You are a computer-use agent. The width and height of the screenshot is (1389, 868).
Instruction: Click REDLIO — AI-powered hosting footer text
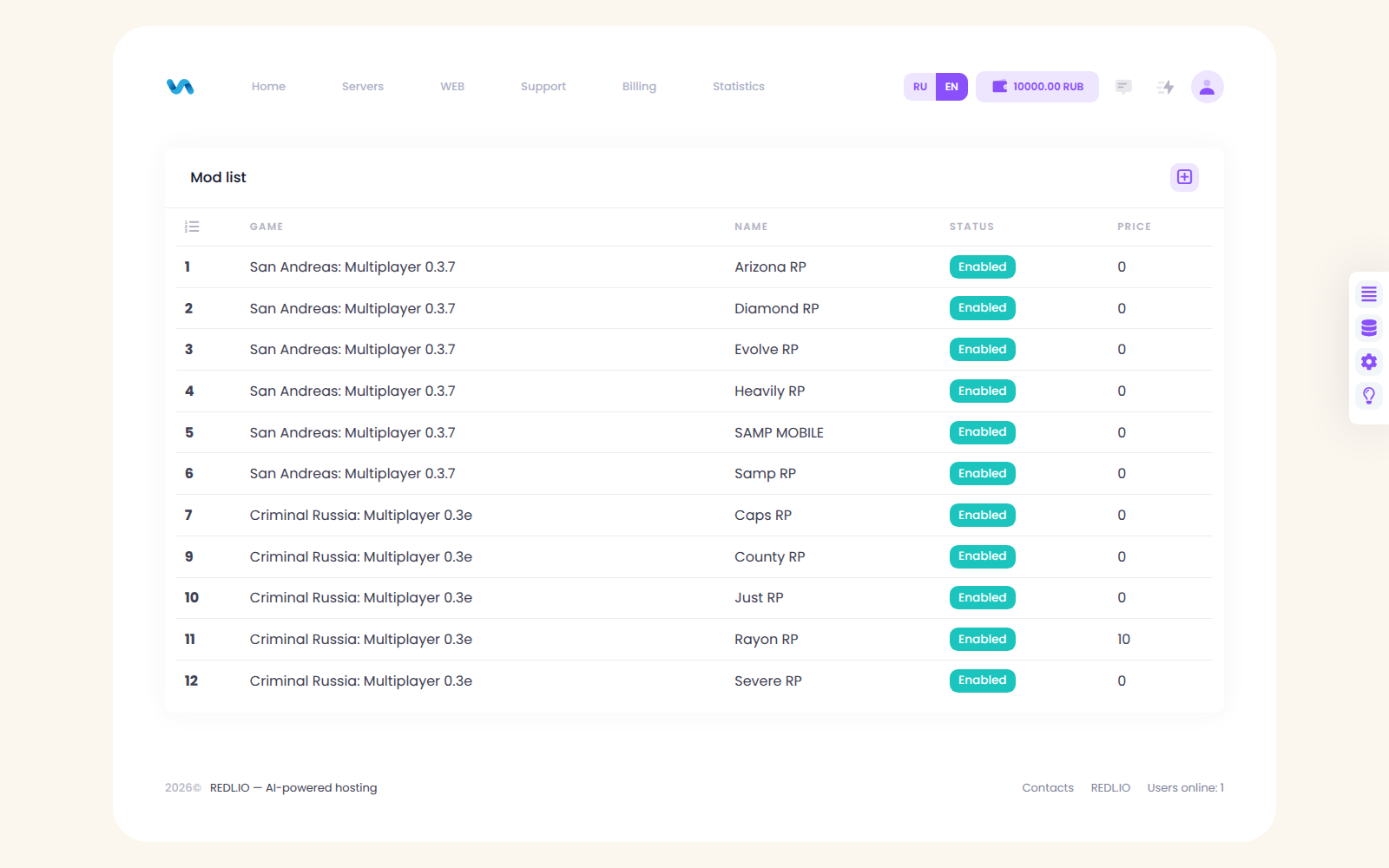pyautogui.click(x=293, y=788)
